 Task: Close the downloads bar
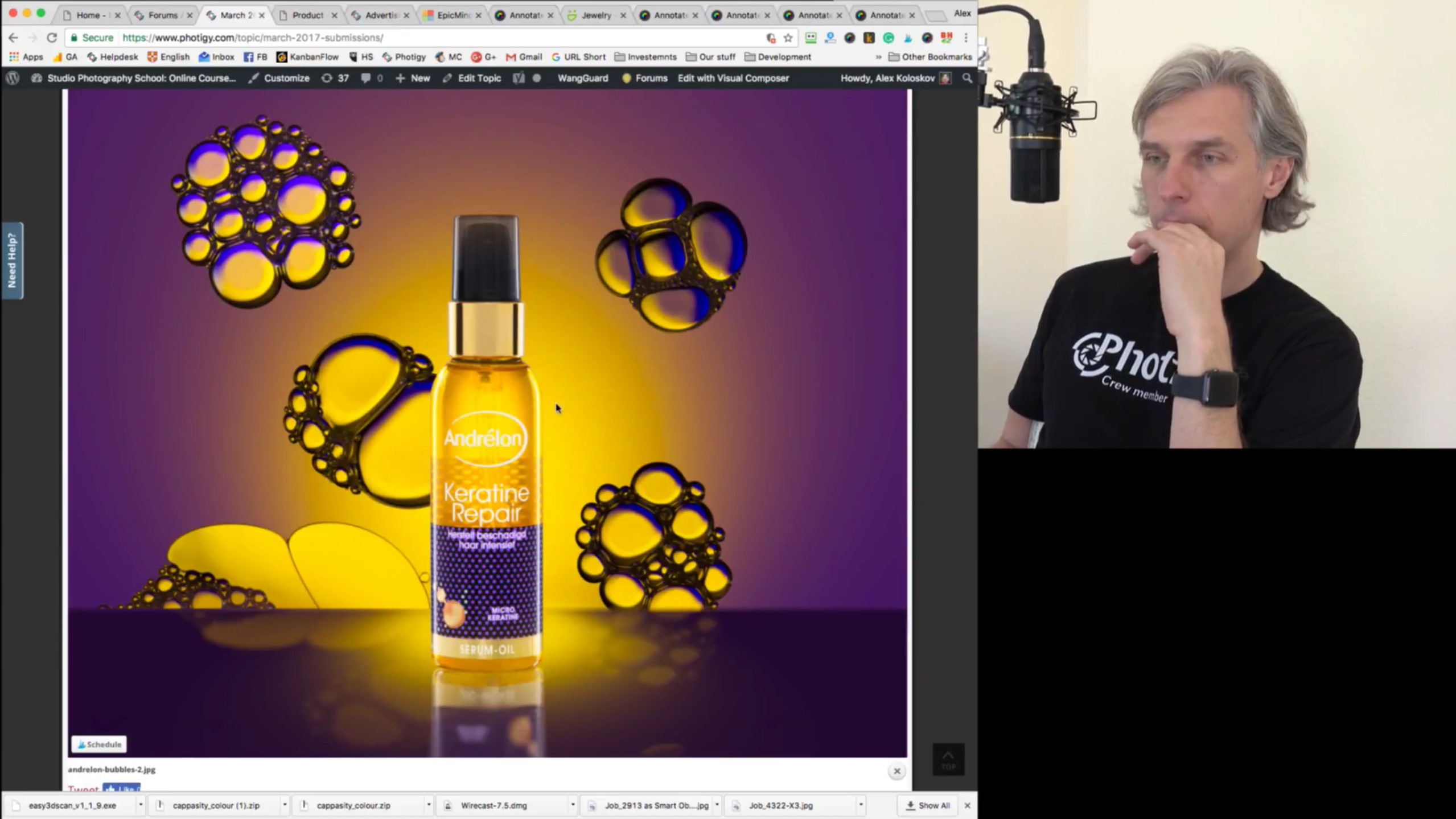coord(967,805)
